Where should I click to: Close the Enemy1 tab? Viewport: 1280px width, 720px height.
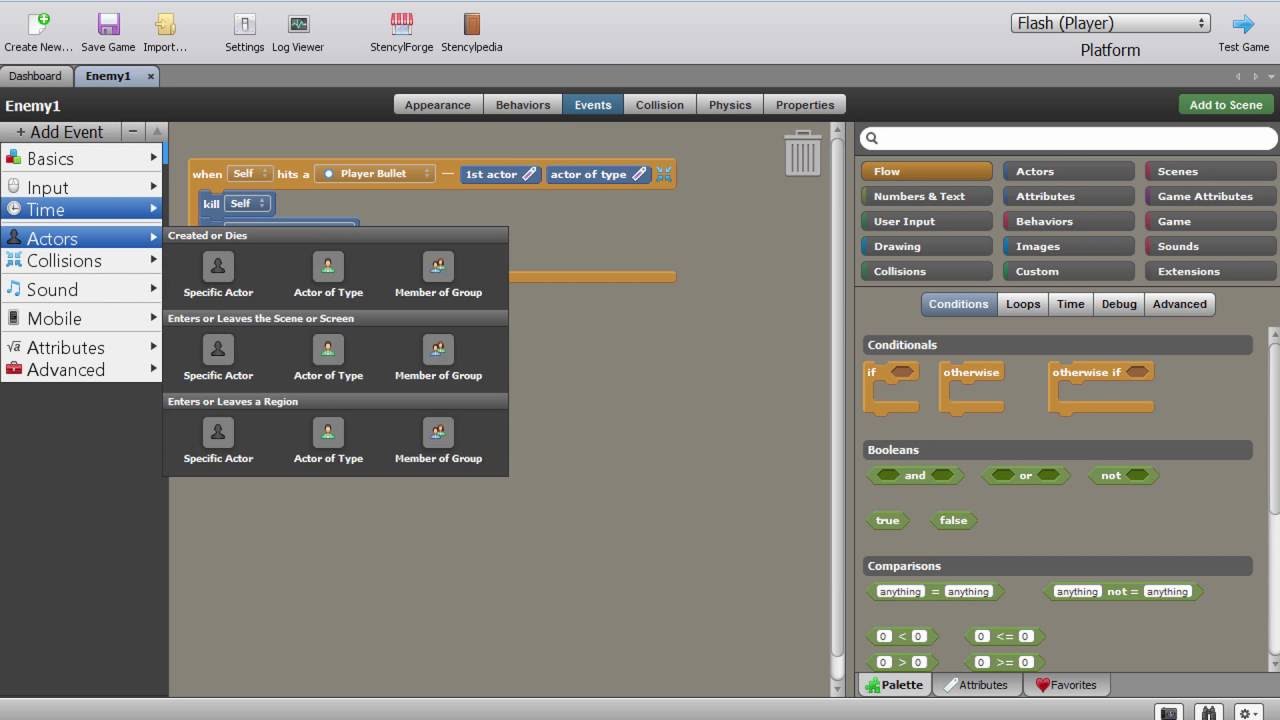[151, 76]
